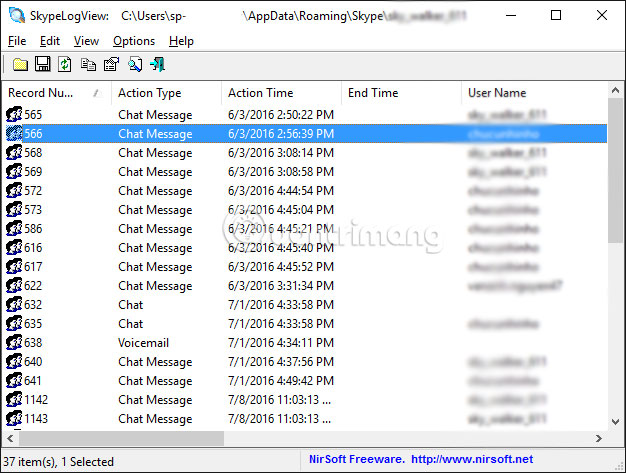Click the Find magnifier toolbar icon
Screen dimensions: 626x473
135,64
